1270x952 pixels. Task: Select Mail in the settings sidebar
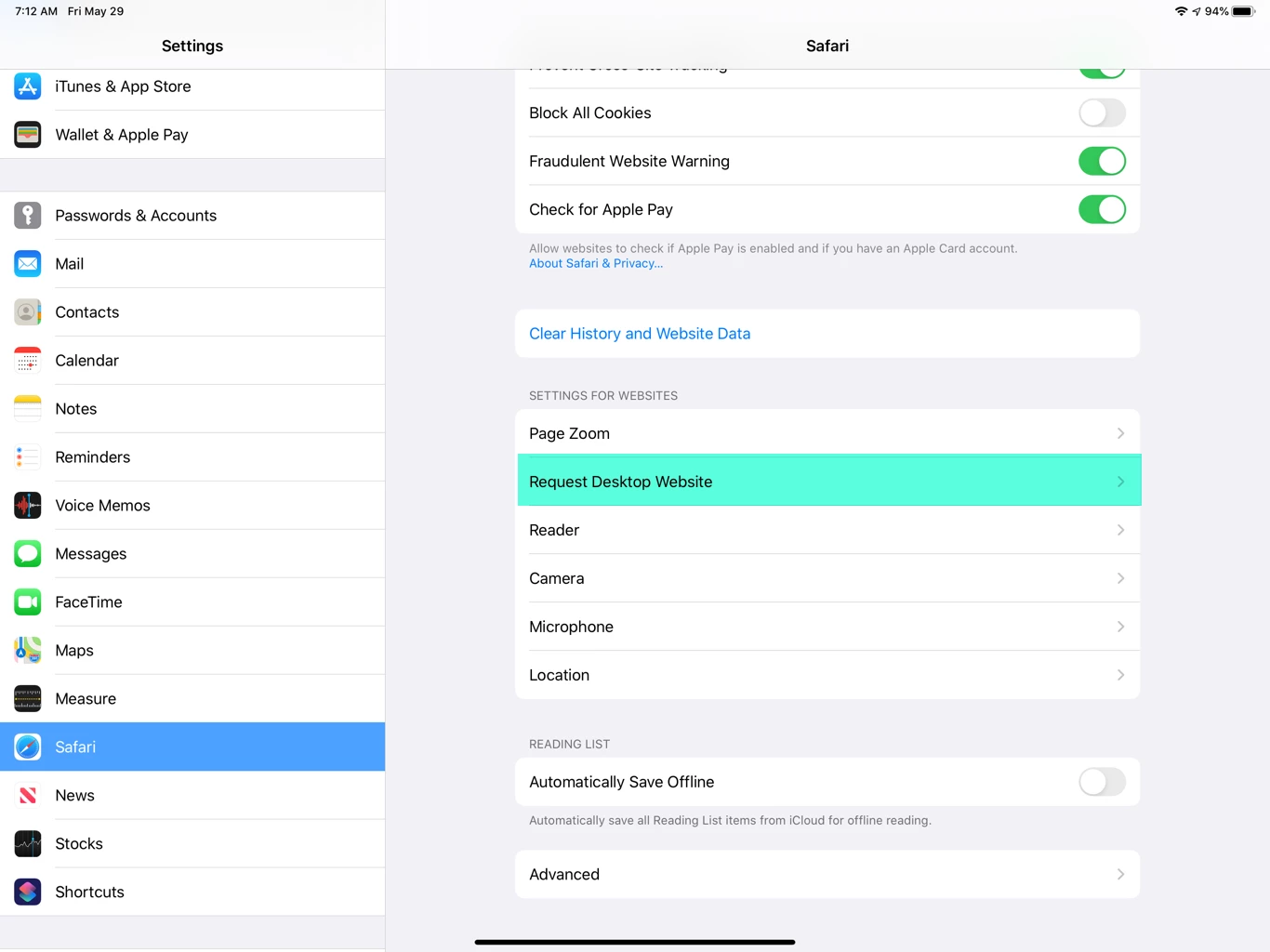pyautogui.click(x=192, y=264)
